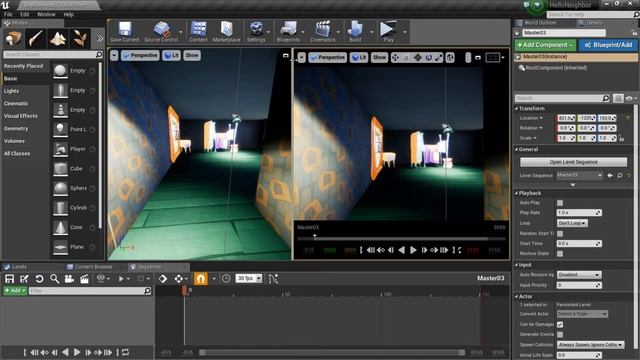Open the 30 fps frame rate dropdown
The width and height of the screenshot is (640, 360).
(x=249, y=278)
